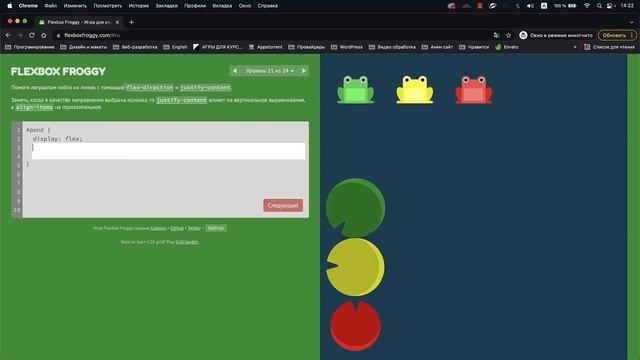Open the Settings button in the footer
Image resolution: width=640 pixels, height=360 pixels.
pos(216,228)
